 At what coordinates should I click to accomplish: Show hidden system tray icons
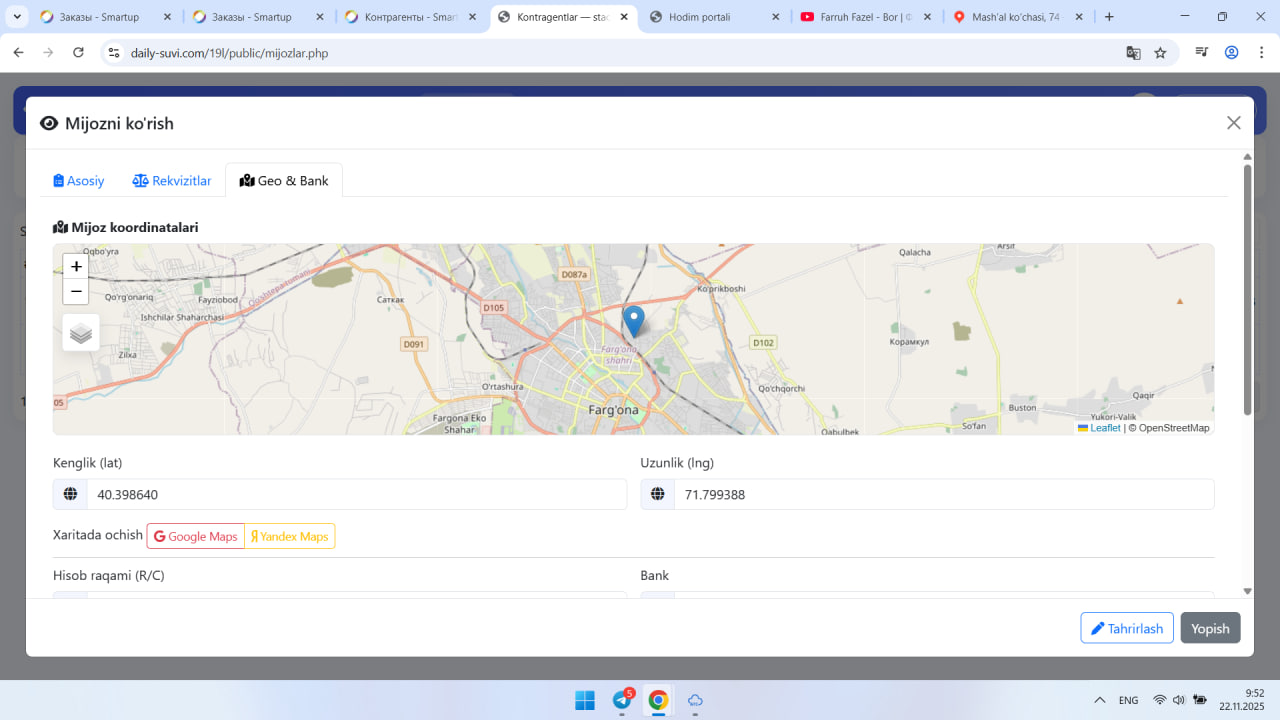tap(1100, 700)
